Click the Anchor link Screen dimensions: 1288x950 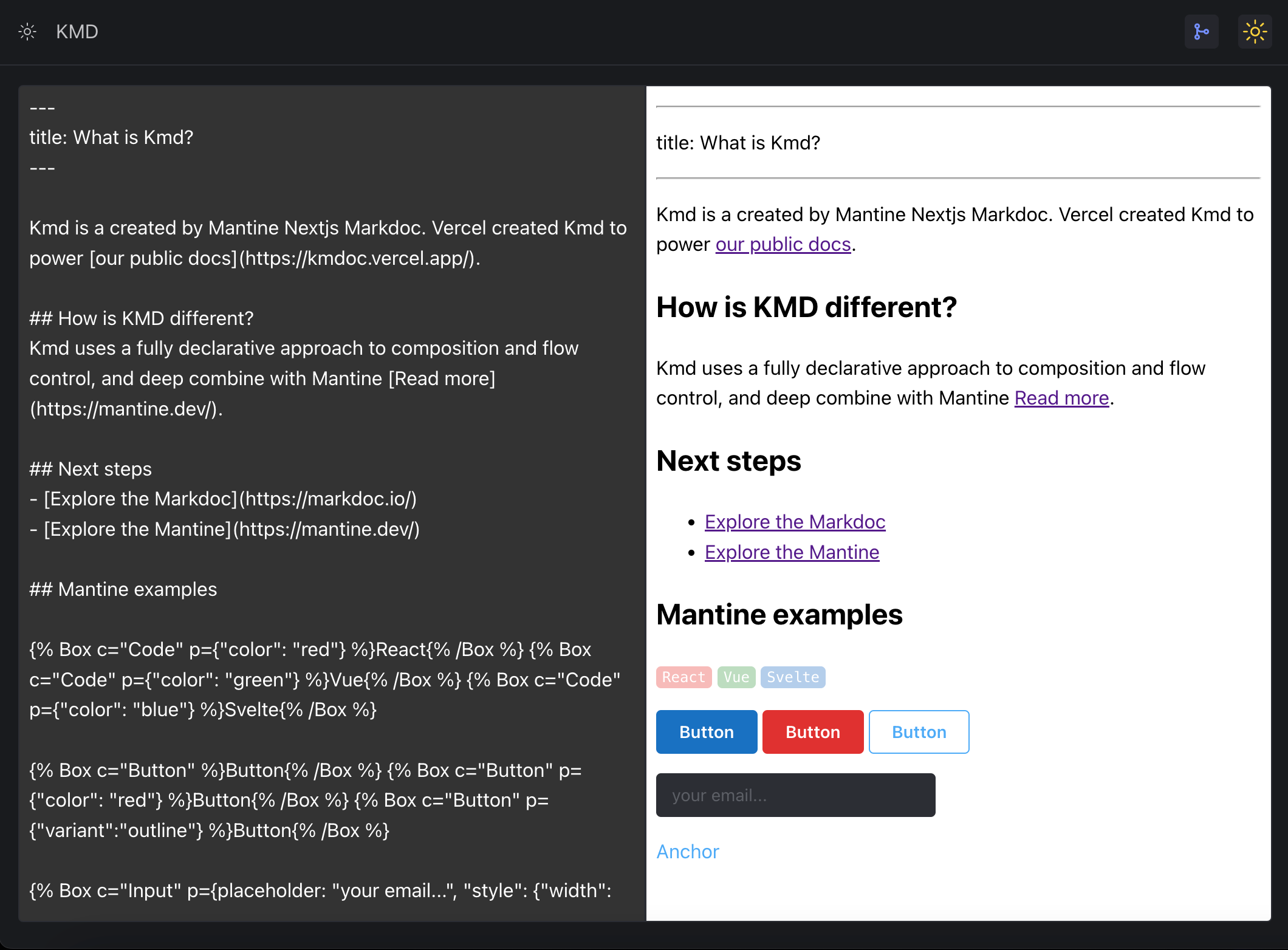pos(688,852)
